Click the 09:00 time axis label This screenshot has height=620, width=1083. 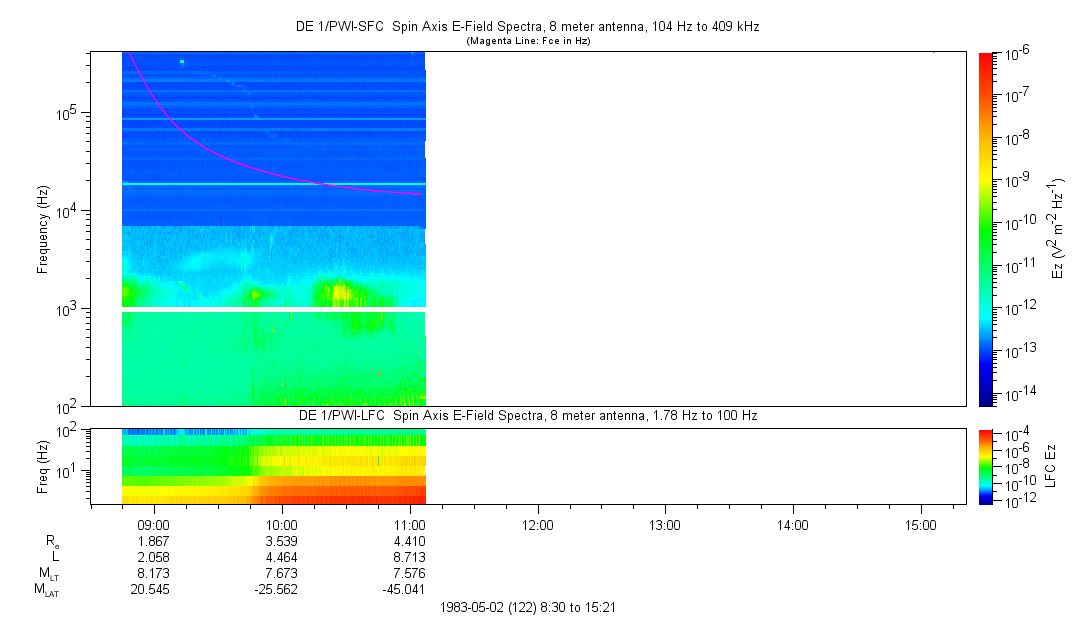[153, 525]
